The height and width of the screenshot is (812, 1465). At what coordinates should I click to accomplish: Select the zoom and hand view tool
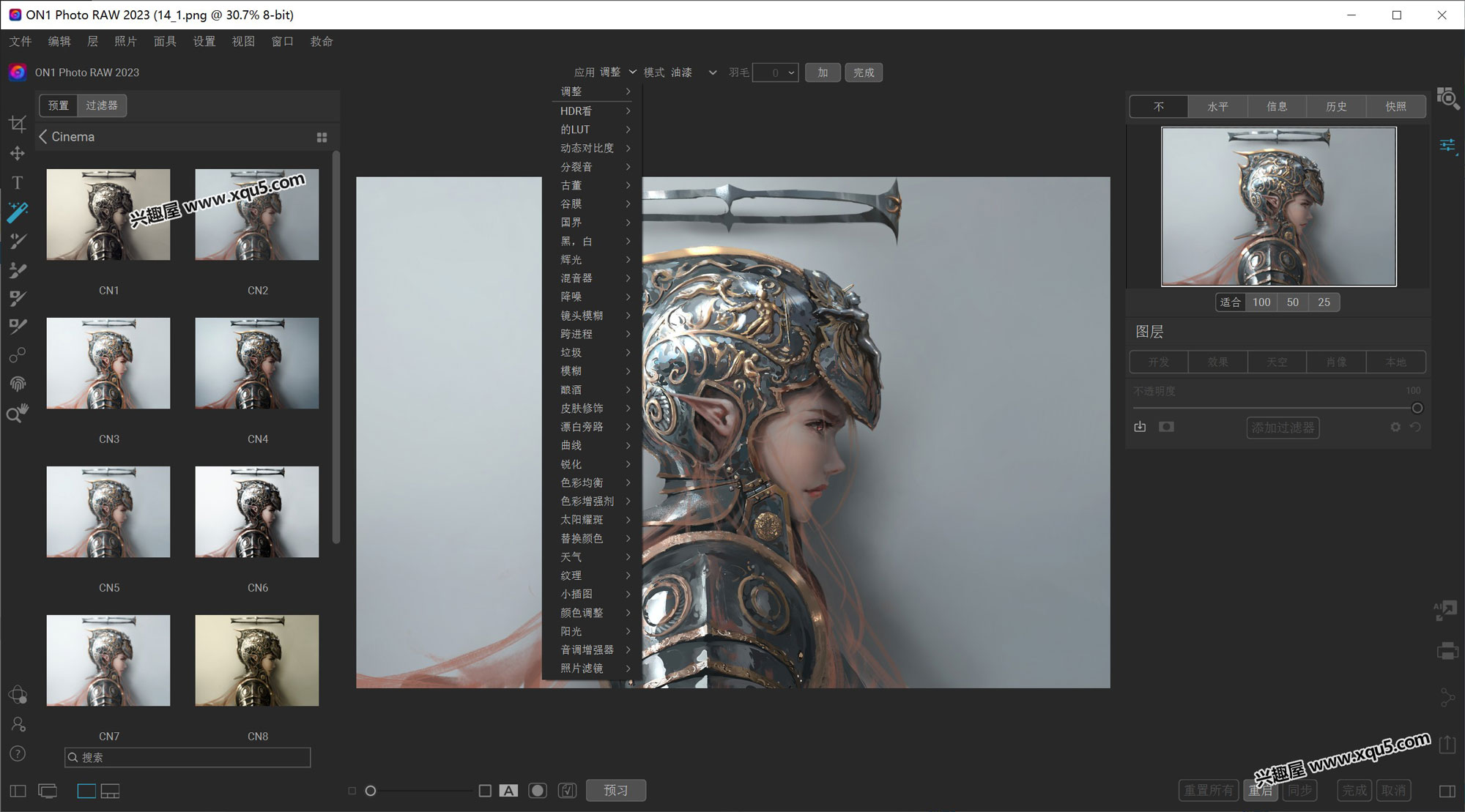[x=18, y=413]
